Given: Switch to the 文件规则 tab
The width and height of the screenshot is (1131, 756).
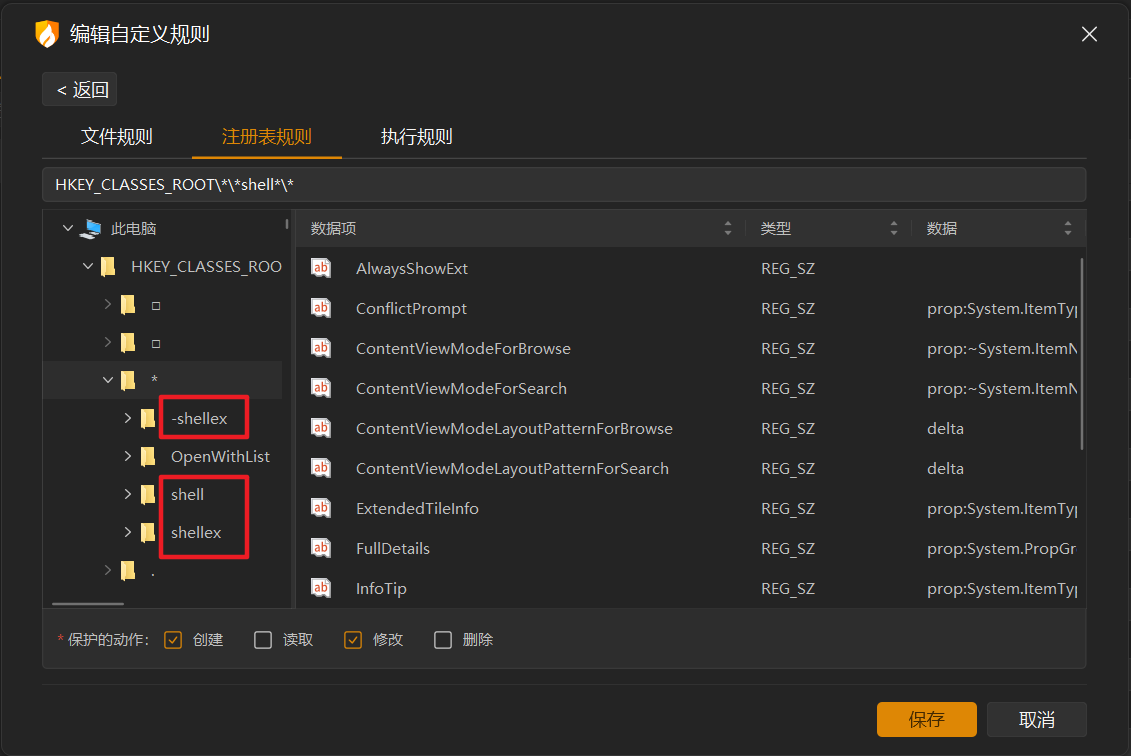Looking at the screenshot, I should tap(117, 137).
